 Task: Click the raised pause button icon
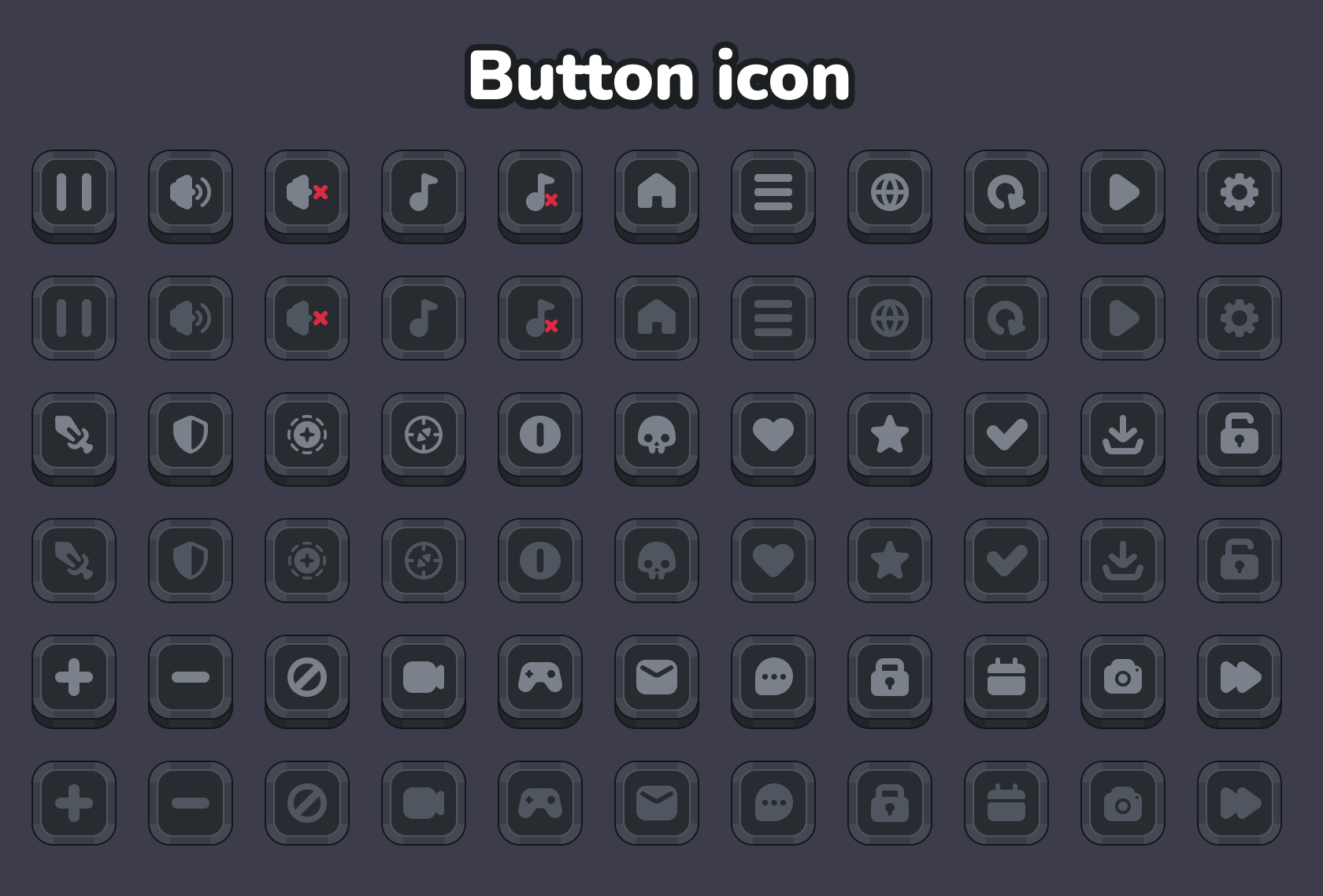point(74,195)
